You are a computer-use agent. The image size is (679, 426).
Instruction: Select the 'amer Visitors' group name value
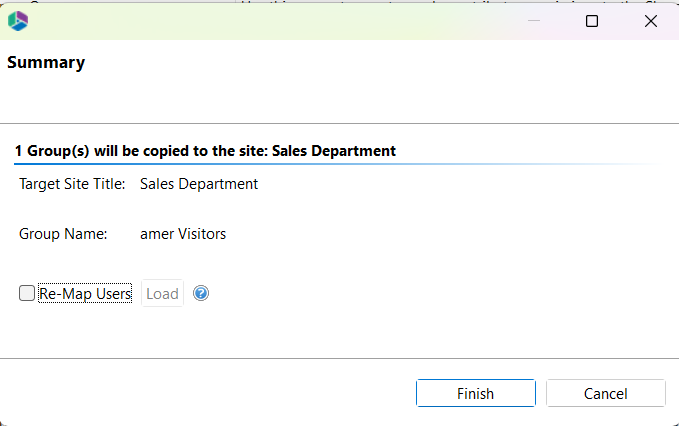click(x=183, y=234)
